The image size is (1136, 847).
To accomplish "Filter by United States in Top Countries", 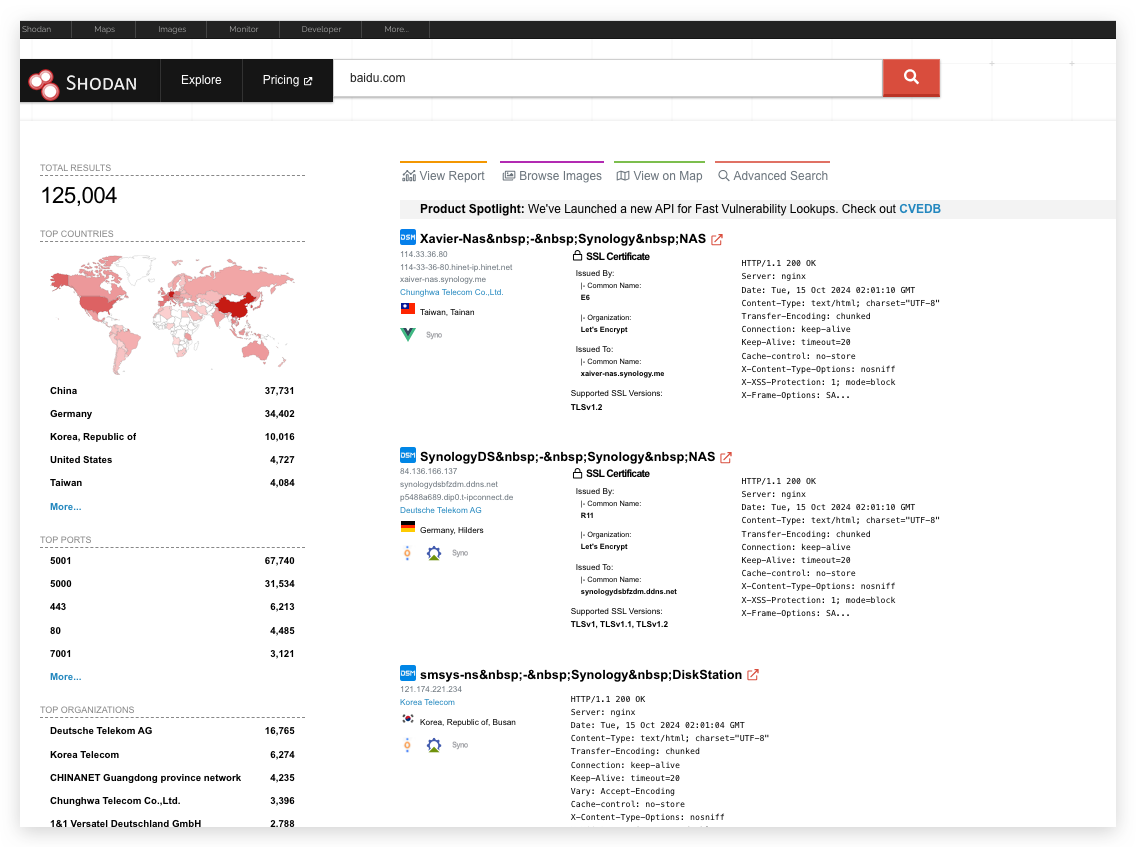I will [172, 459].
